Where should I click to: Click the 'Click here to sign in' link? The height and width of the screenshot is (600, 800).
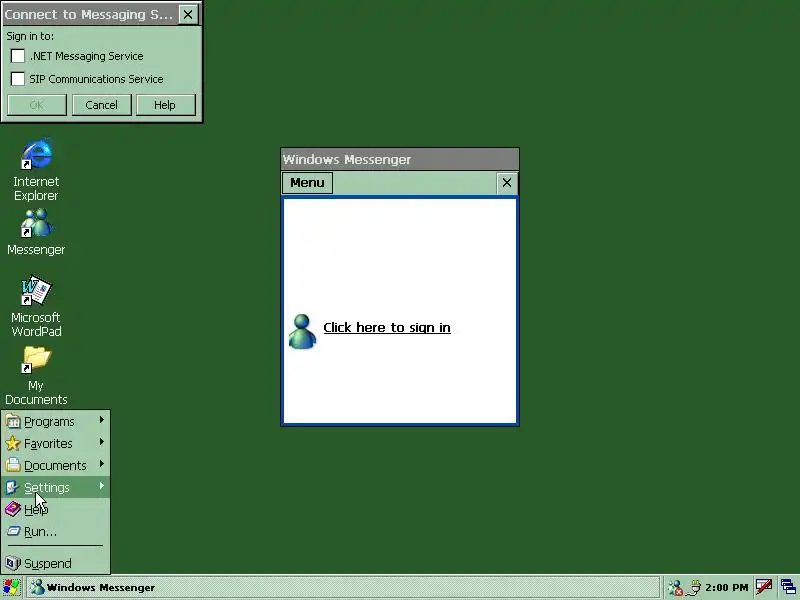387,328
